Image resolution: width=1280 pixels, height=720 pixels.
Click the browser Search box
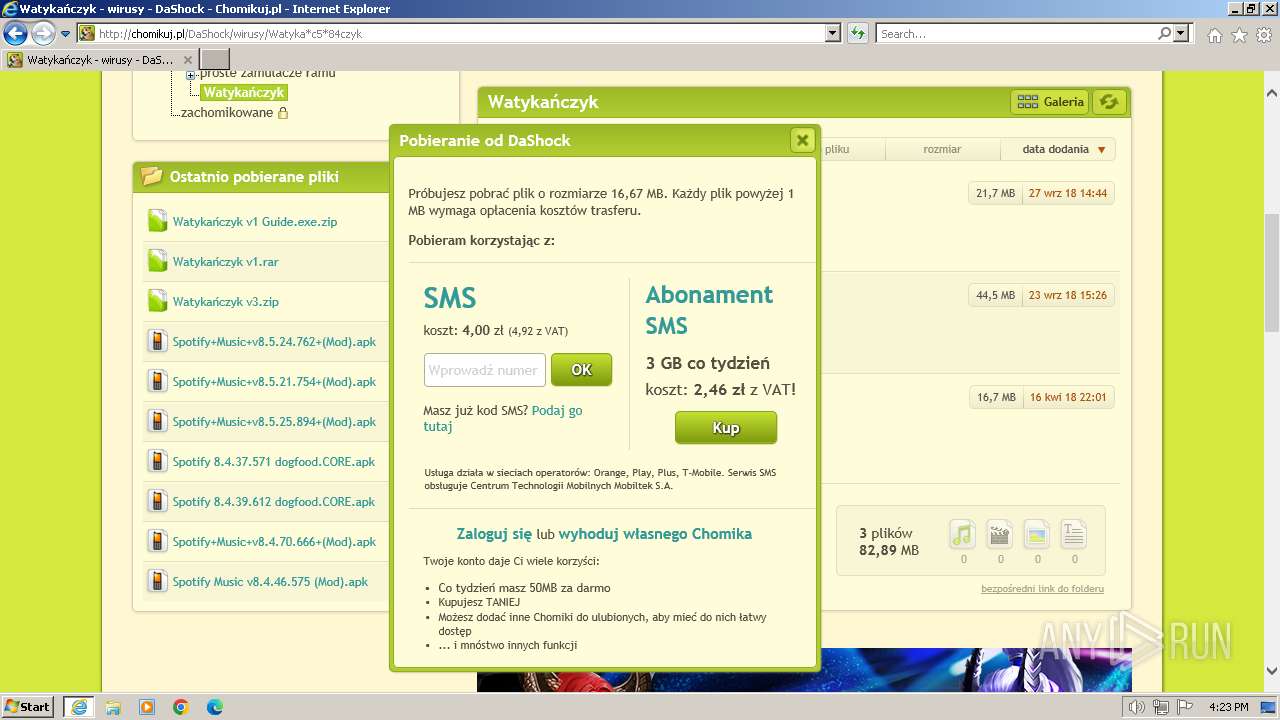coord(1017,33)
